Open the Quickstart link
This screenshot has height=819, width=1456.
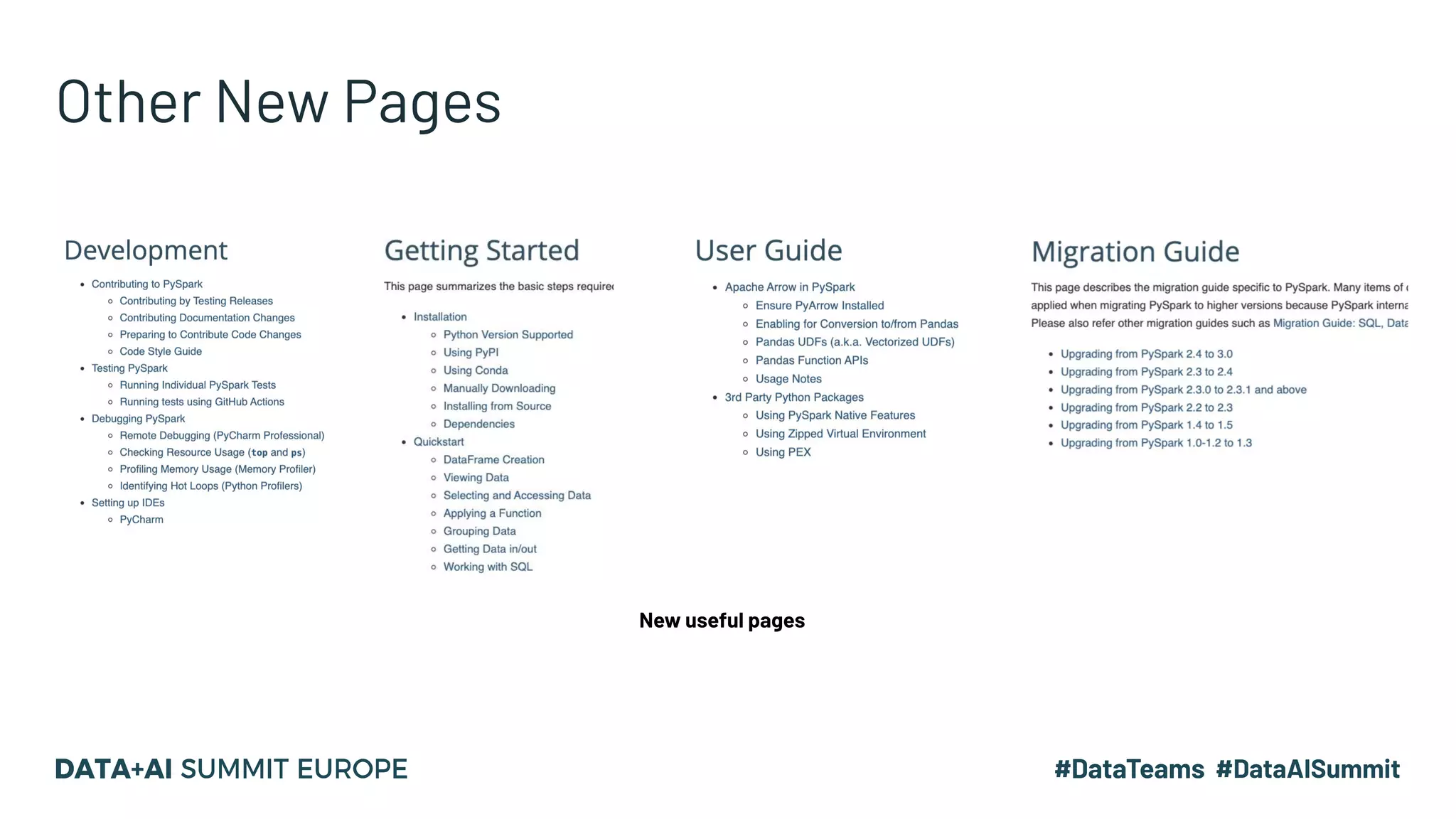tap(439, 441)
